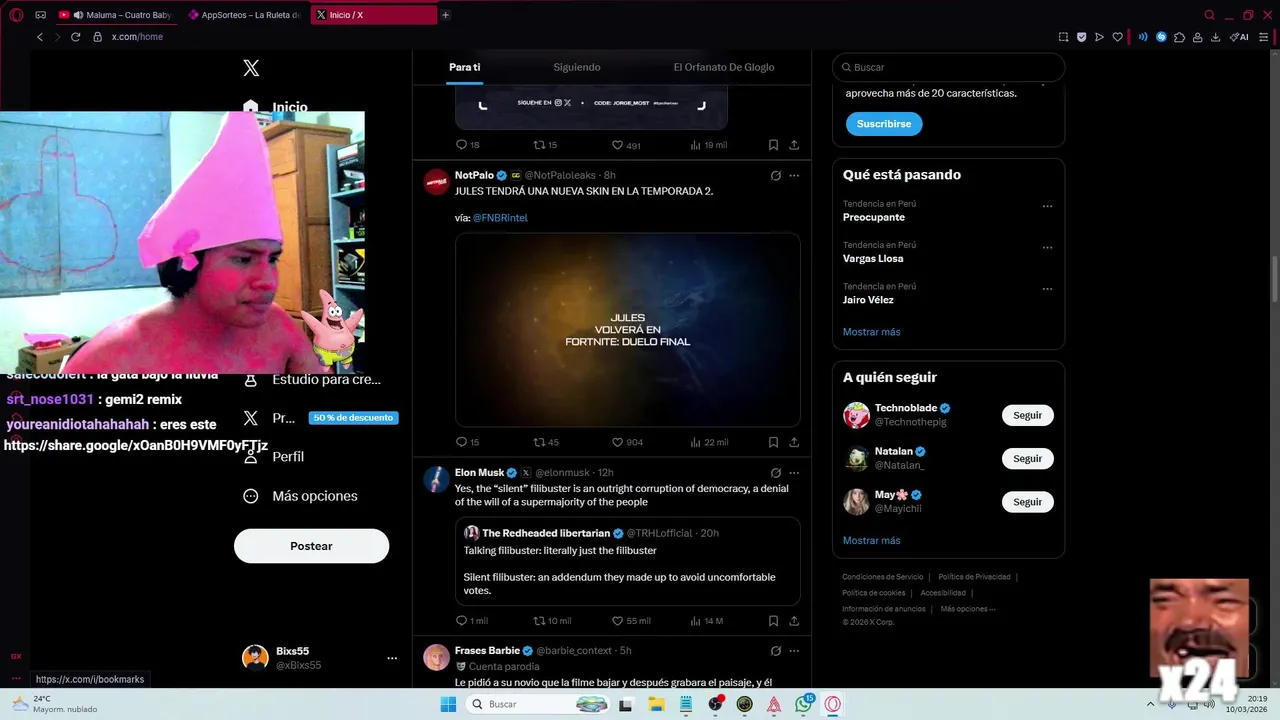Click the Buscar search field on X
Viewport: 1280px width, 720px height.
click(x=948, y=67)
